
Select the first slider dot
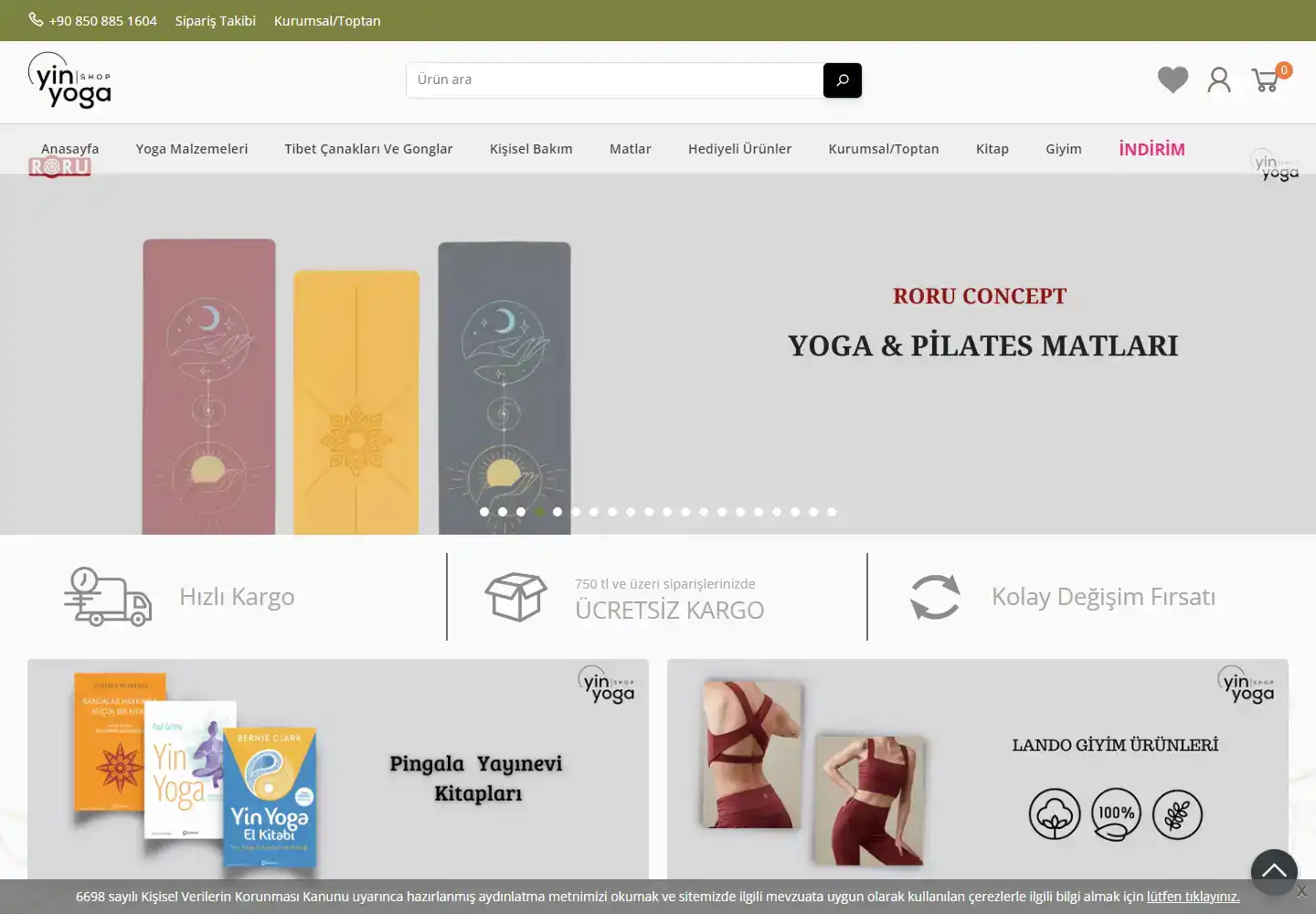point(484,512)
